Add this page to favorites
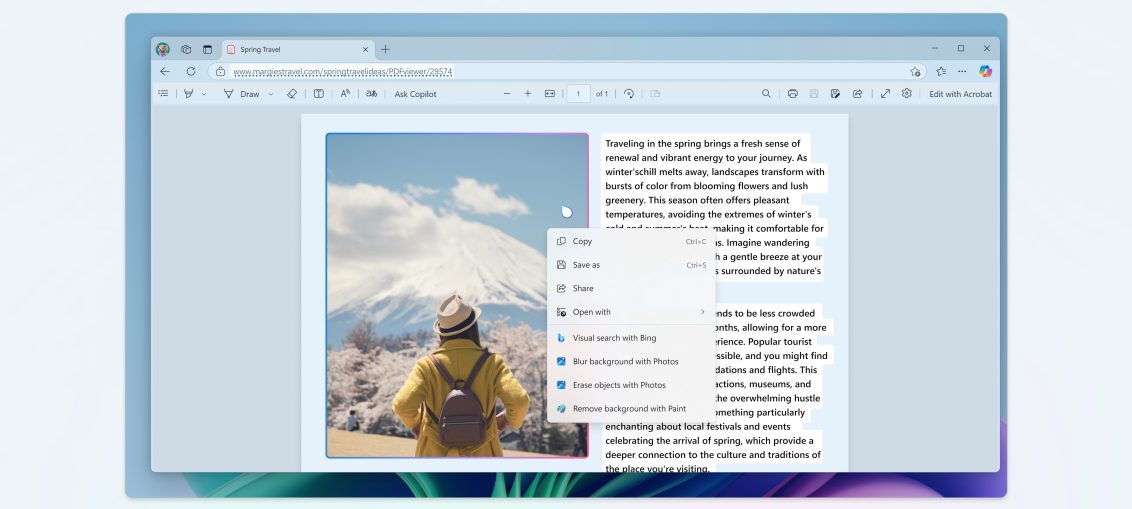The height and width of the screenshot is (509, 1132). [x=915, y=71]
